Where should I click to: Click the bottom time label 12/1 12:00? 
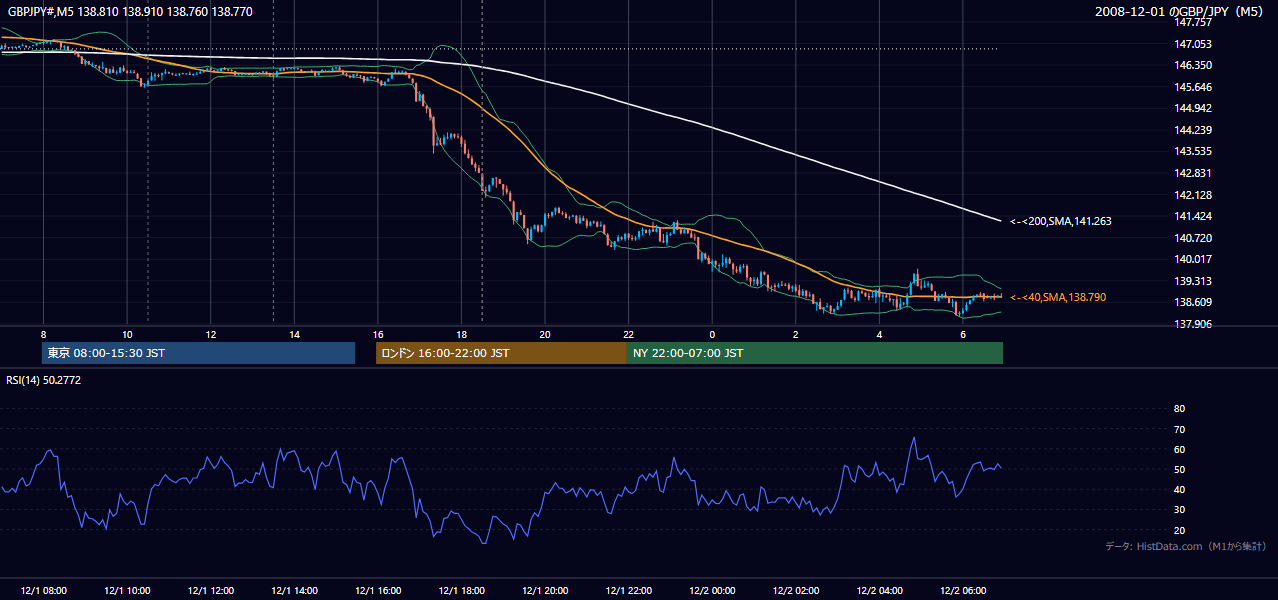211,591
